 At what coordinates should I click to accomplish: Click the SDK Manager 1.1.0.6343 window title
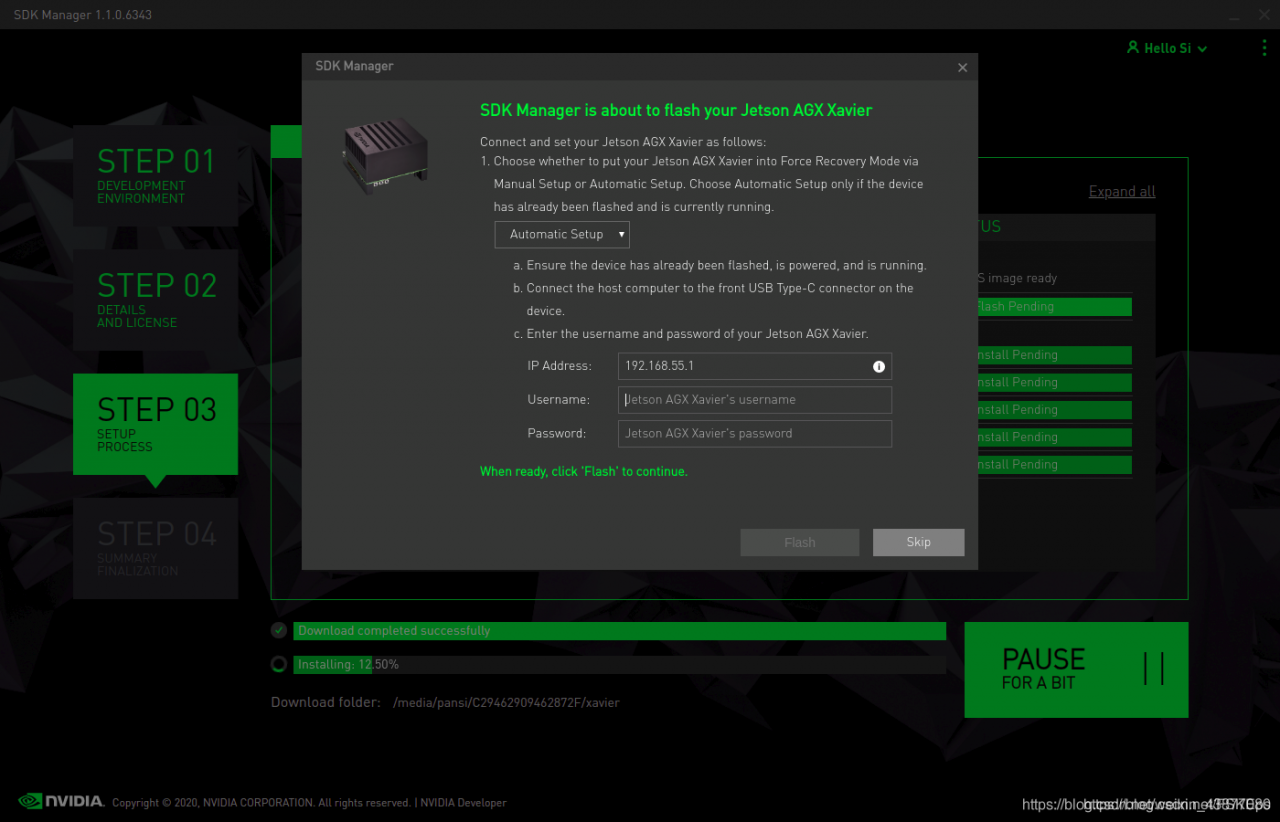pos(83,15)
